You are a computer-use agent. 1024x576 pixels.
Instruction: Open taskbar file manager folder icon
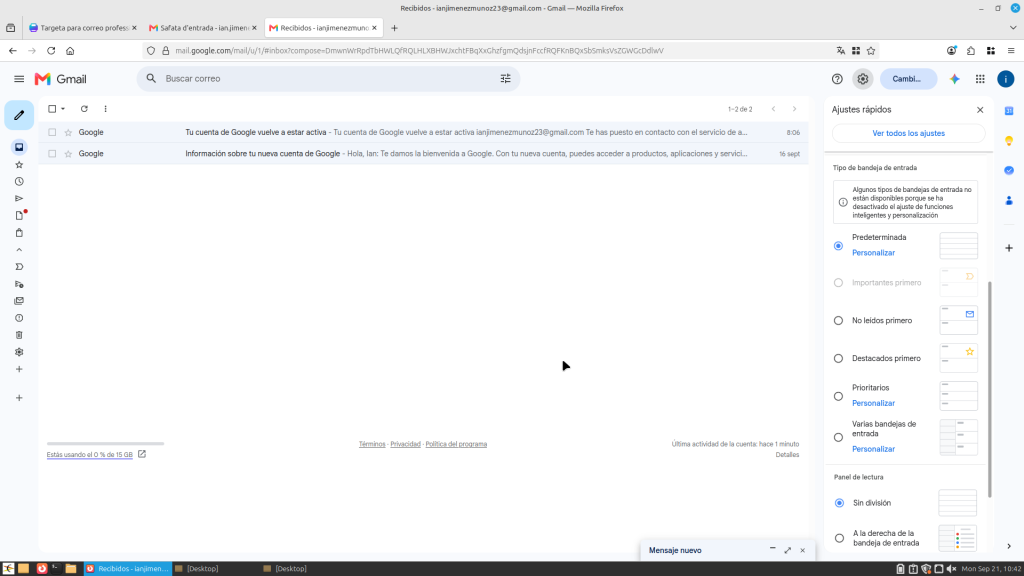click(71, 569)
